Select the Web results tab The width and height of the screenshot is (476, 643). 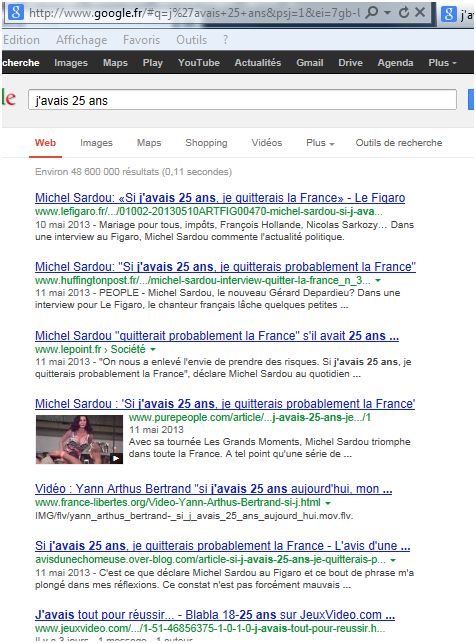[45, 143]
